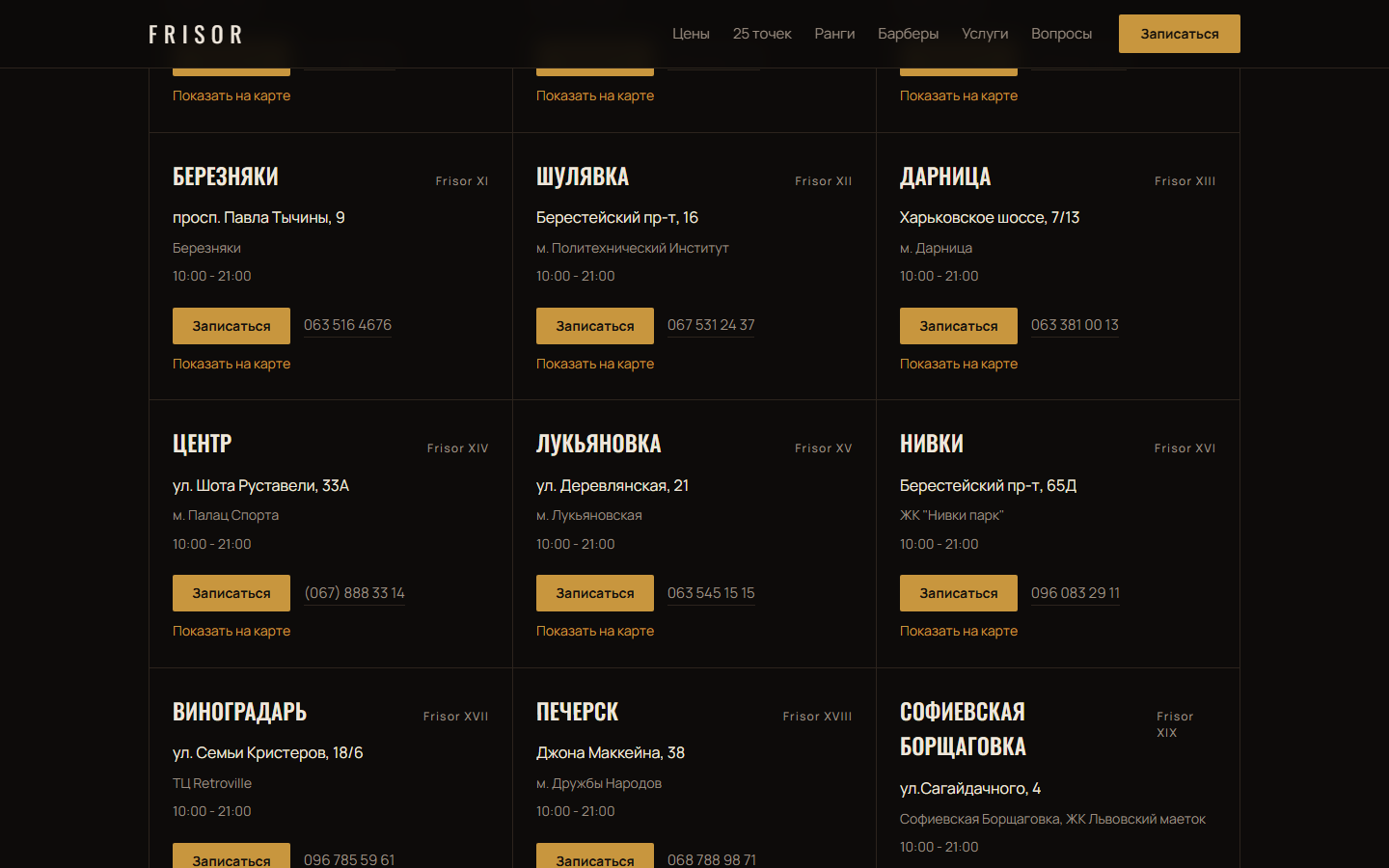Click the ШУЛЯВКА card heading
This screenshot has width=1389, height=868.
583,176
